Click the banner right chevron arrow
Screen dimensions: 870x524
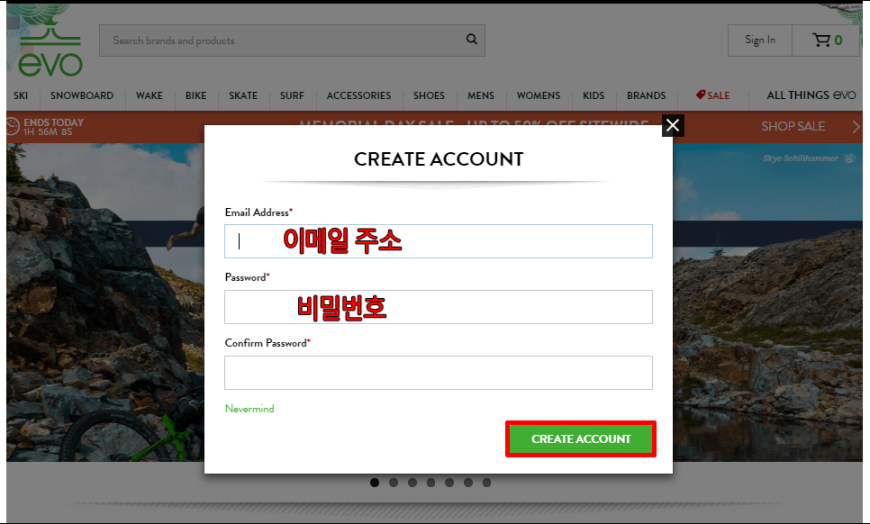tap(856, 127)
